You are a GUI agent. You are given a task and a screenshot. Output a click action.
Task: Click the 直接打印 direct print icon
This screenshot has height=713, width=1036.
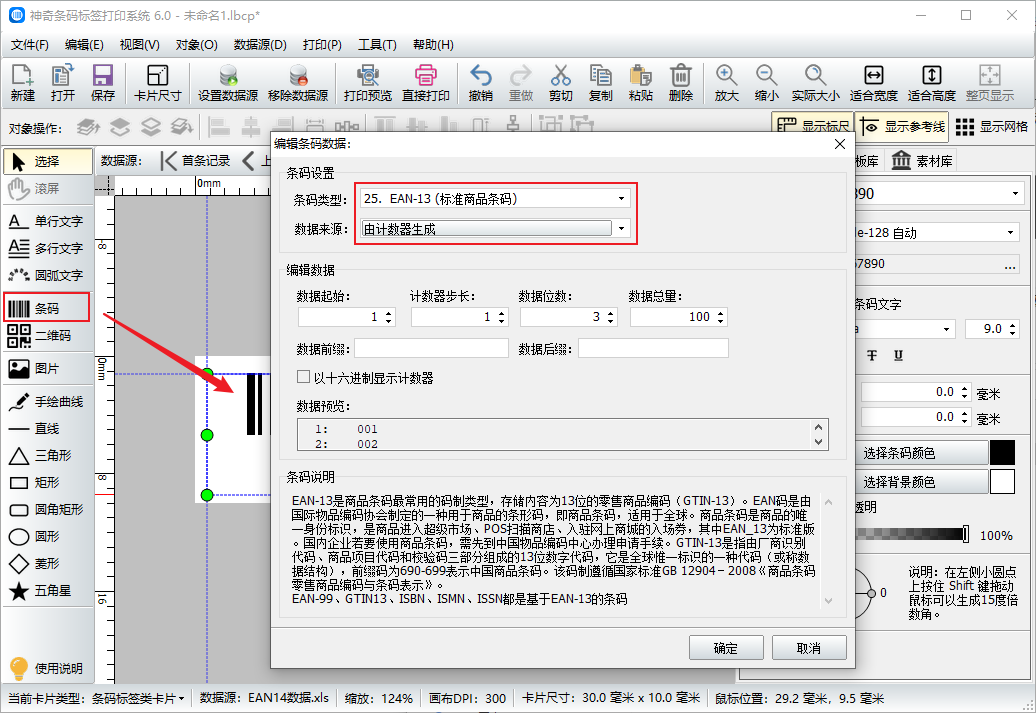[x=425, y=83]
